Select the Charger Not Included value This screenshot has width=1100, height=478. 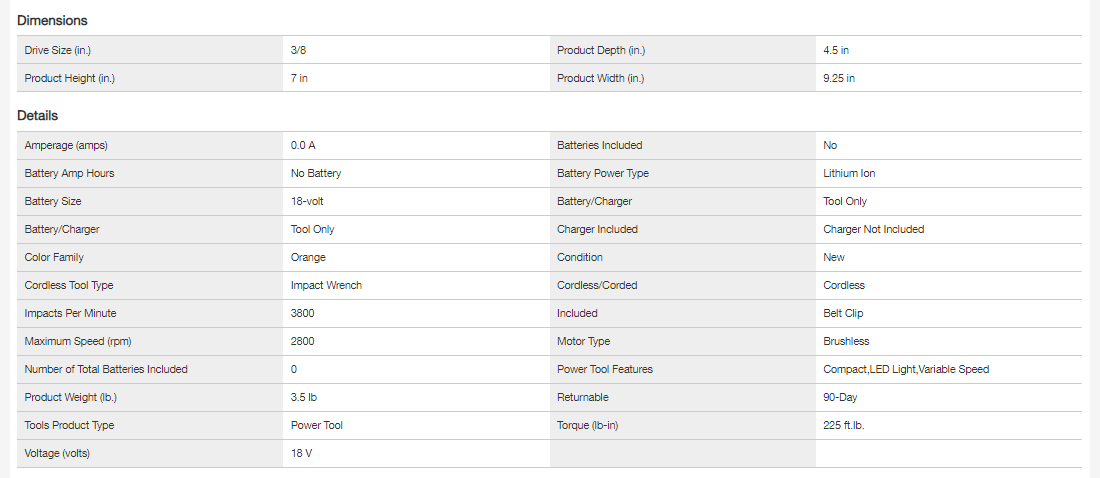(x=873, y=229)
